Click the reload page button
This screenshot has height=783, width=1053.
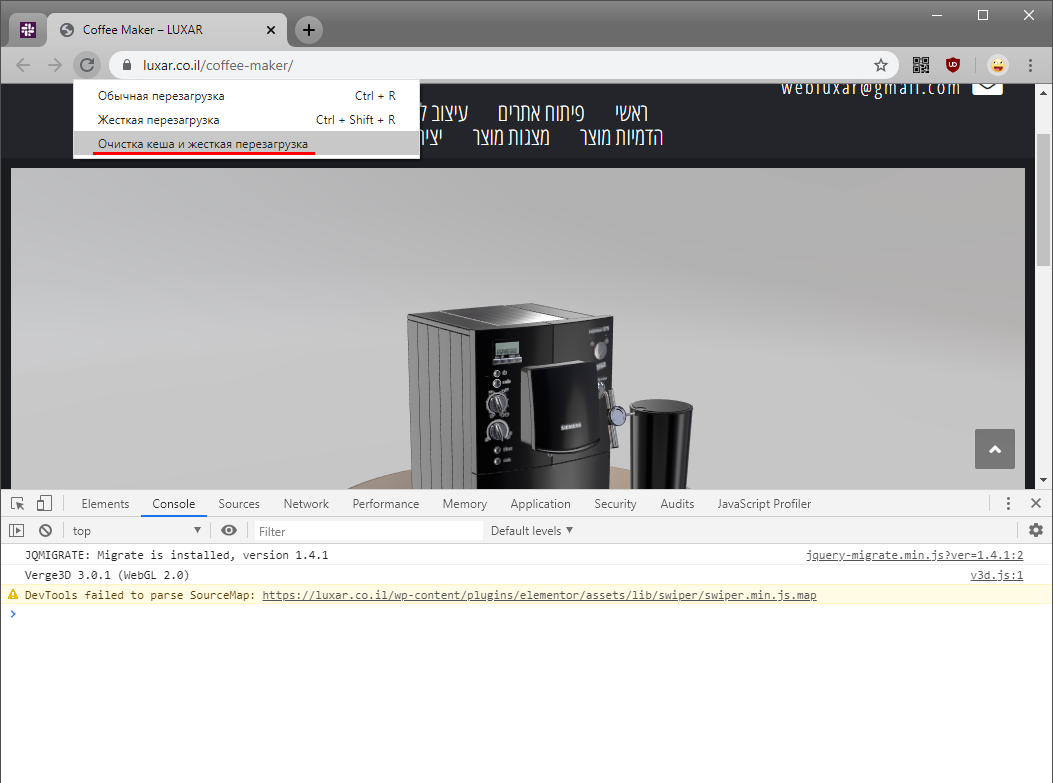click(x=87, y=65)
